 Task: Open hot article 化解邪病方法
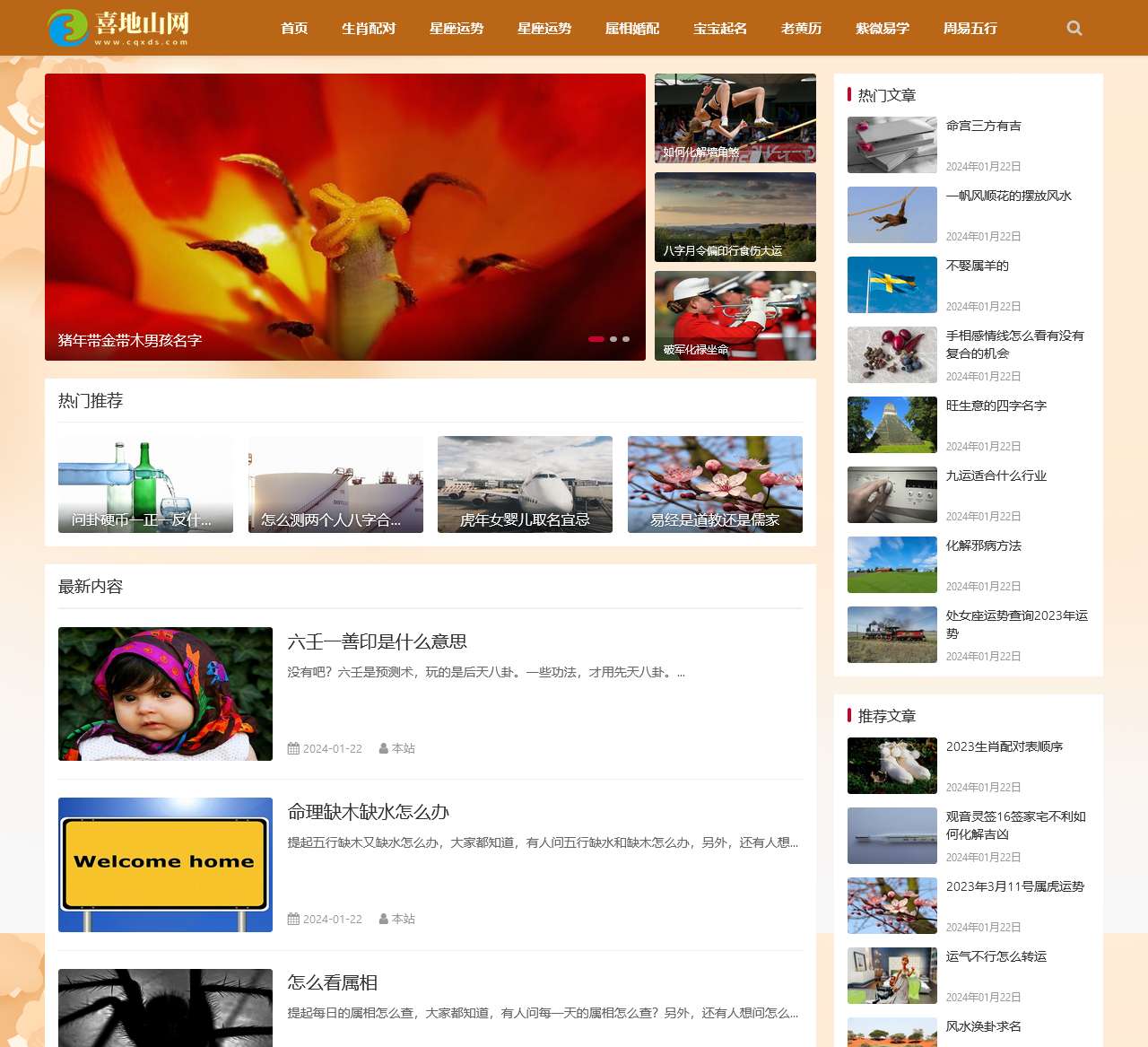tap(984, 545)
